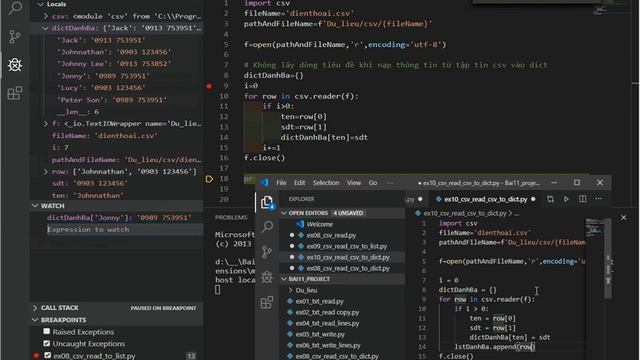
Task: Collapse the BREAKPOINTS section
Action: point(36,320)
